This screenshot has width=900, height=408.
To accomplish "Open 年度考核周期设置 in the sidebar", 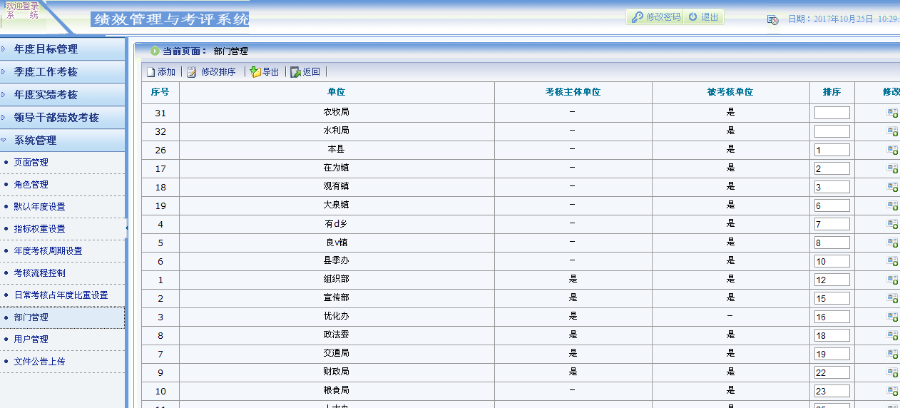I will coord(48,251).
